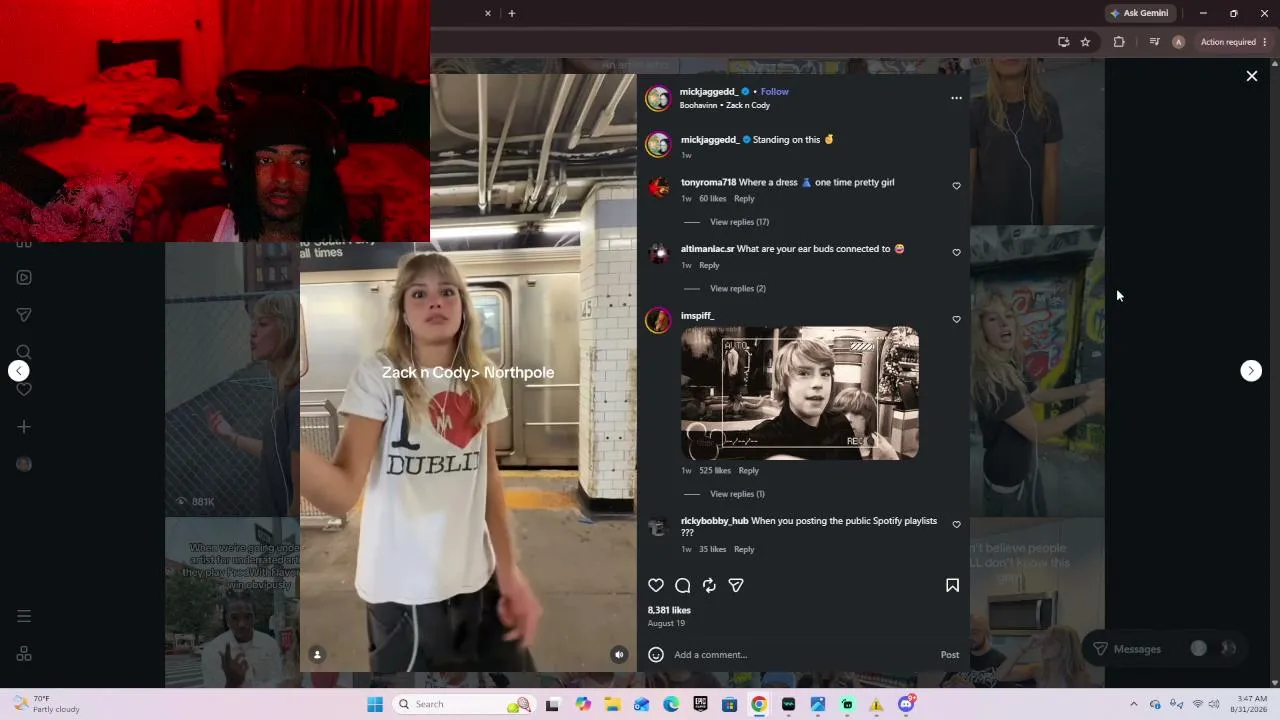Click the taskbar Search box
Screen dimensions: 1280x720
click(x=463, y=705)
